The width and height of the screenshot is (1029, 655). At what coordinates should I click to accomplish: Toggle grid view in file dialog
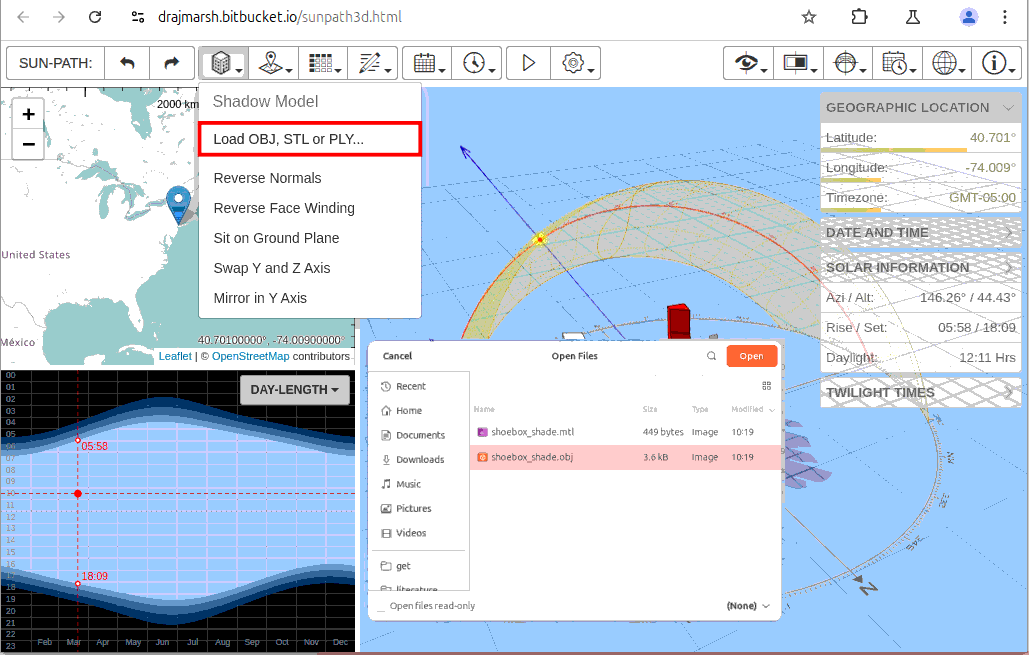coord(767,385)
